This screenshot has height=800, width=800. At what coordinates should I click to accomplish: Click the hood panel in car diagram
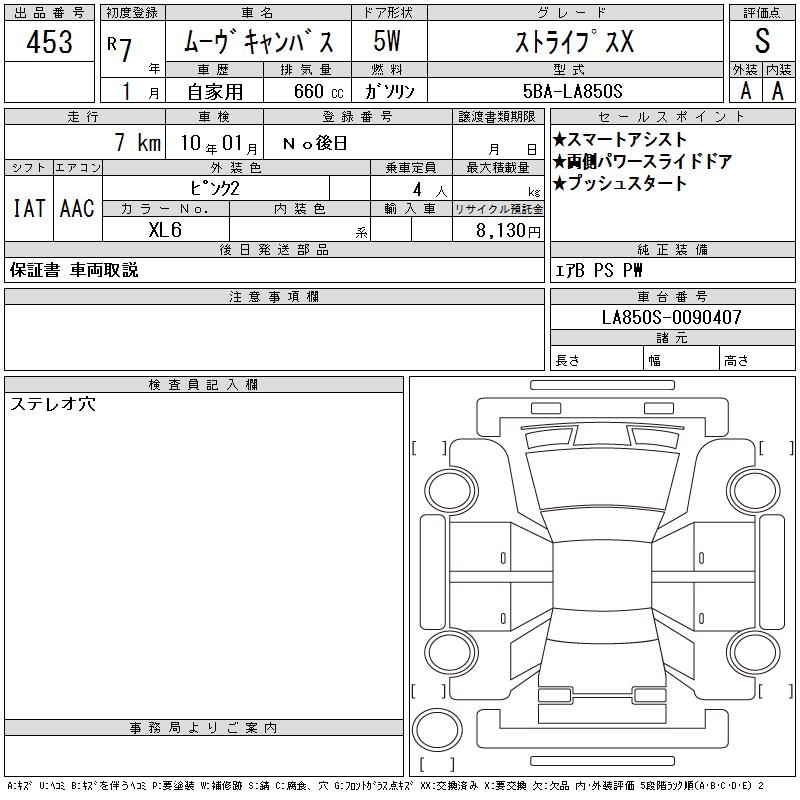click(x=602, y=480)
